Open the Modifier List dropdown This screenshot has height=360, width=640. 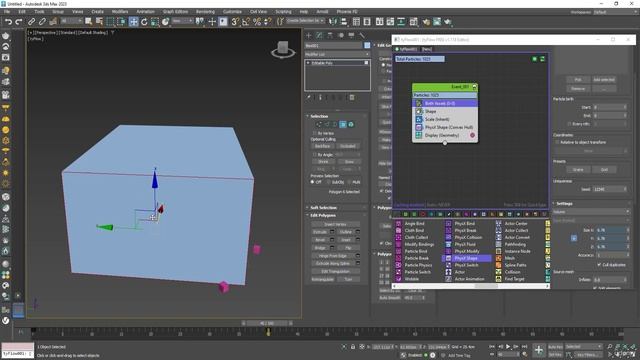(x=337, y=54)
